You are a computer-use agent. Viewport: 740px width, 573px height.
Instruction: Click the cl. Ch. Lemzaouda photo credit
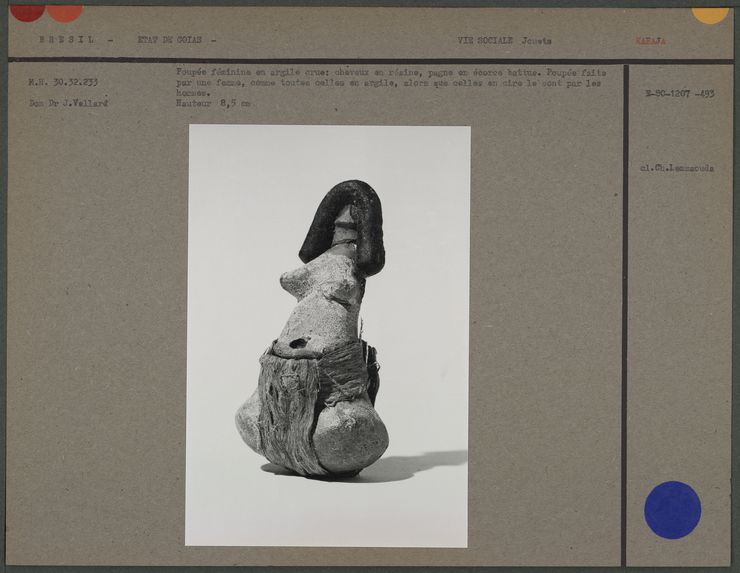pos(677,168)
